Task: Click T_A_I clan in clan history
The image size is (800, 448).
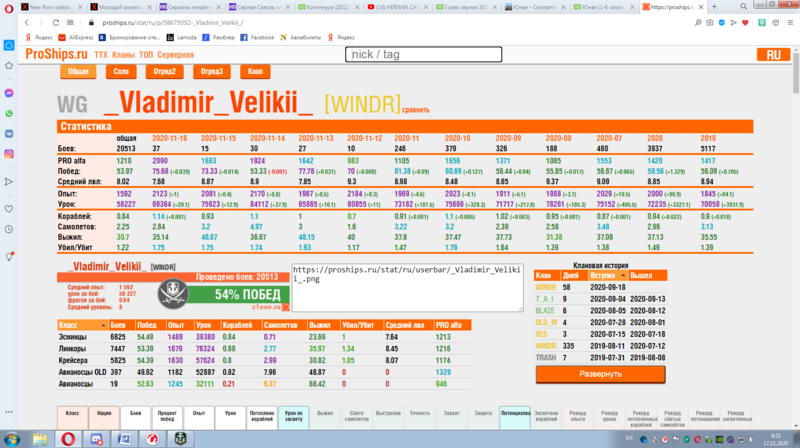Action: [544, 299]
